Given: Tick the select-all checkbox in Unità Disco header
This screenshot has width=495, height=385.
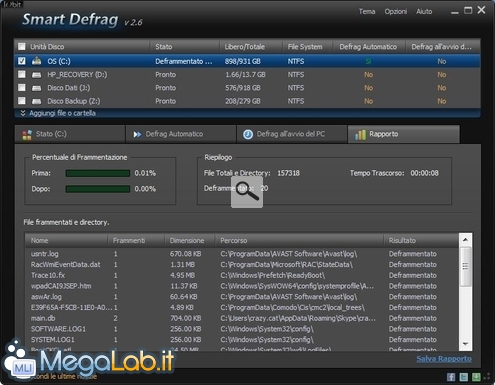Looking at the screenshot, I should (22, 46).
